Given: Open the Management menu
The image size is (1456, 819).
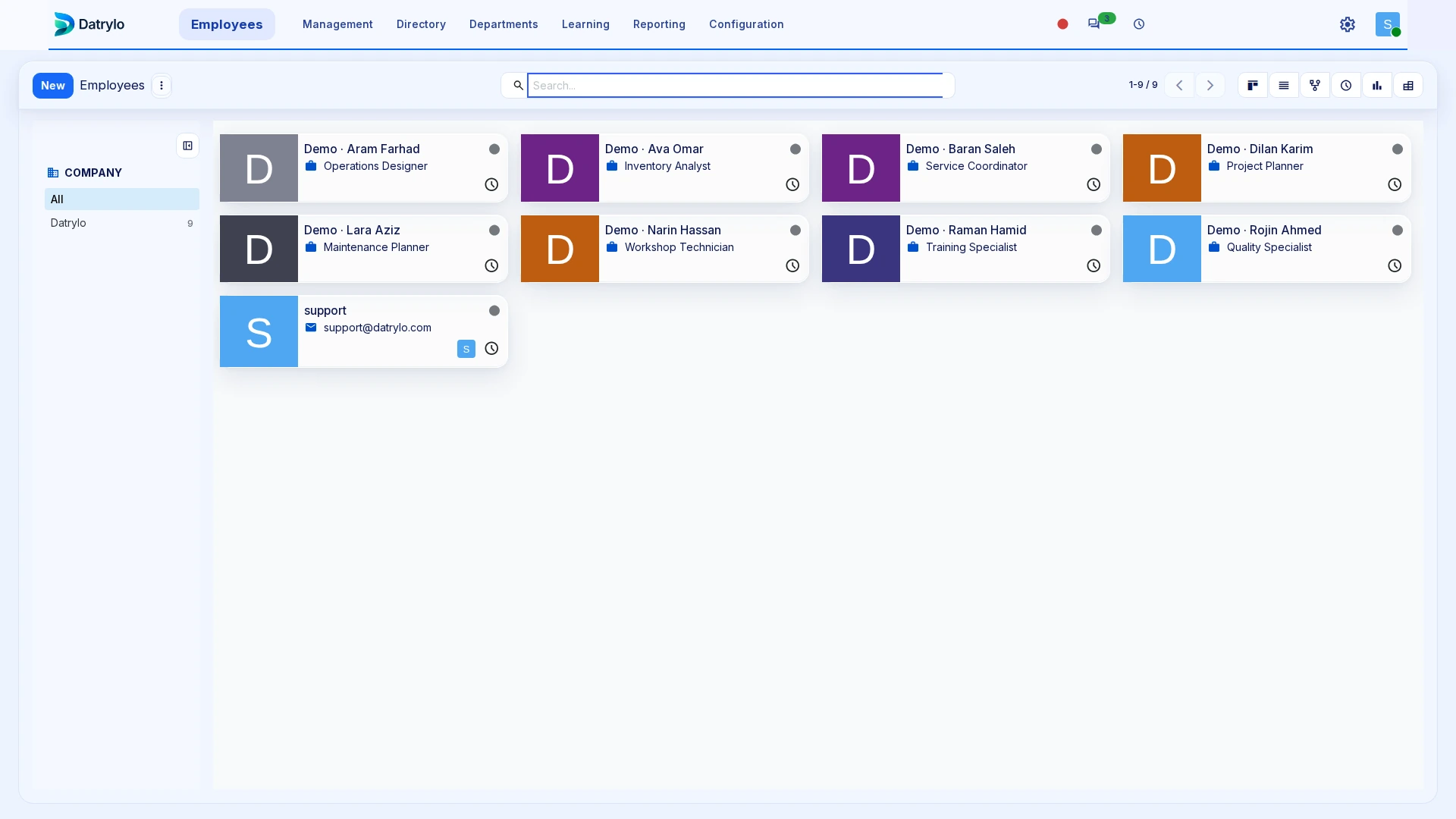Looking at the screenshot, I should pyautogui.click(x=337, y=24).
